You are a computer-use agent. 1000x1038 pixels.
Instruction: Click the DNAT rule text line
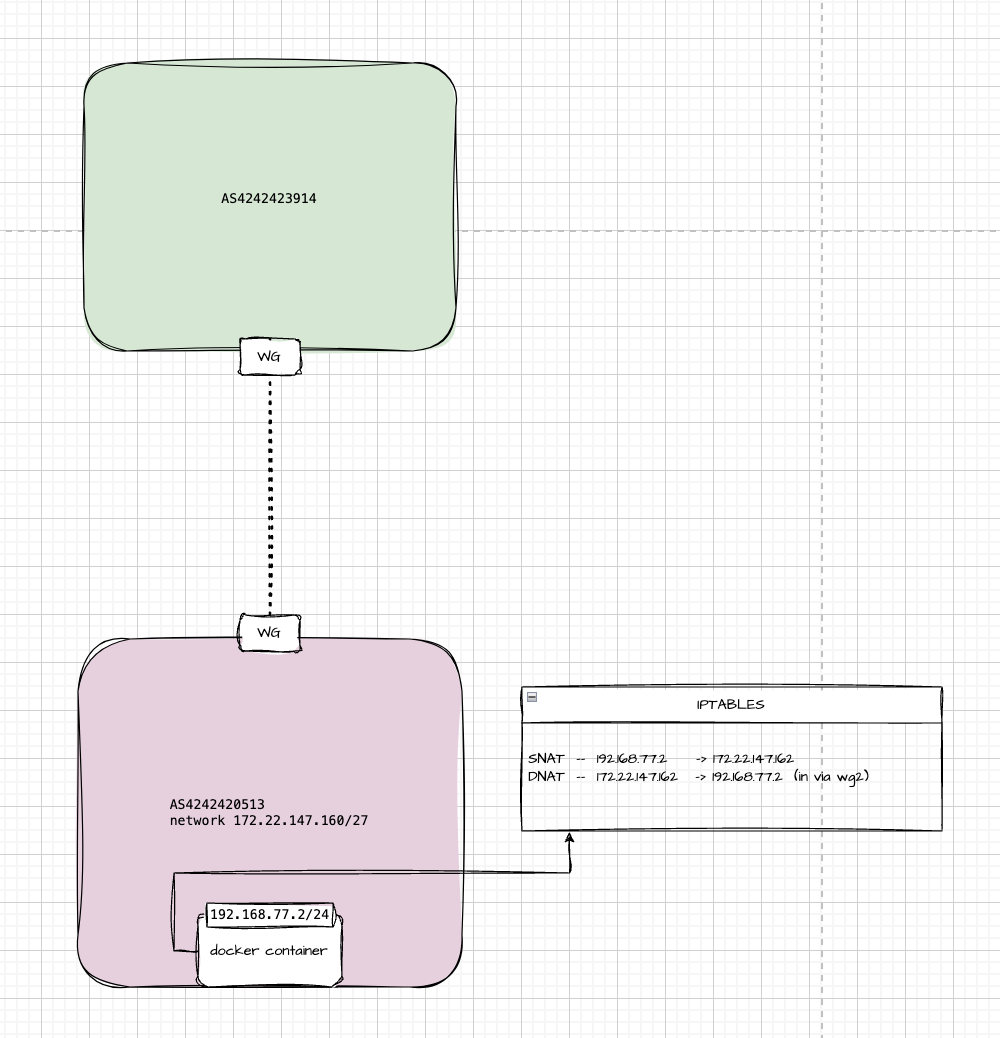pos(660,776)
